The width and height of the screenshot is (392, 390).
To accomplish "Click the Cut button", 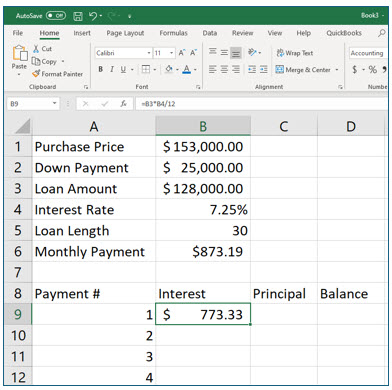I will pyautogui.click(x=42, y=49).
